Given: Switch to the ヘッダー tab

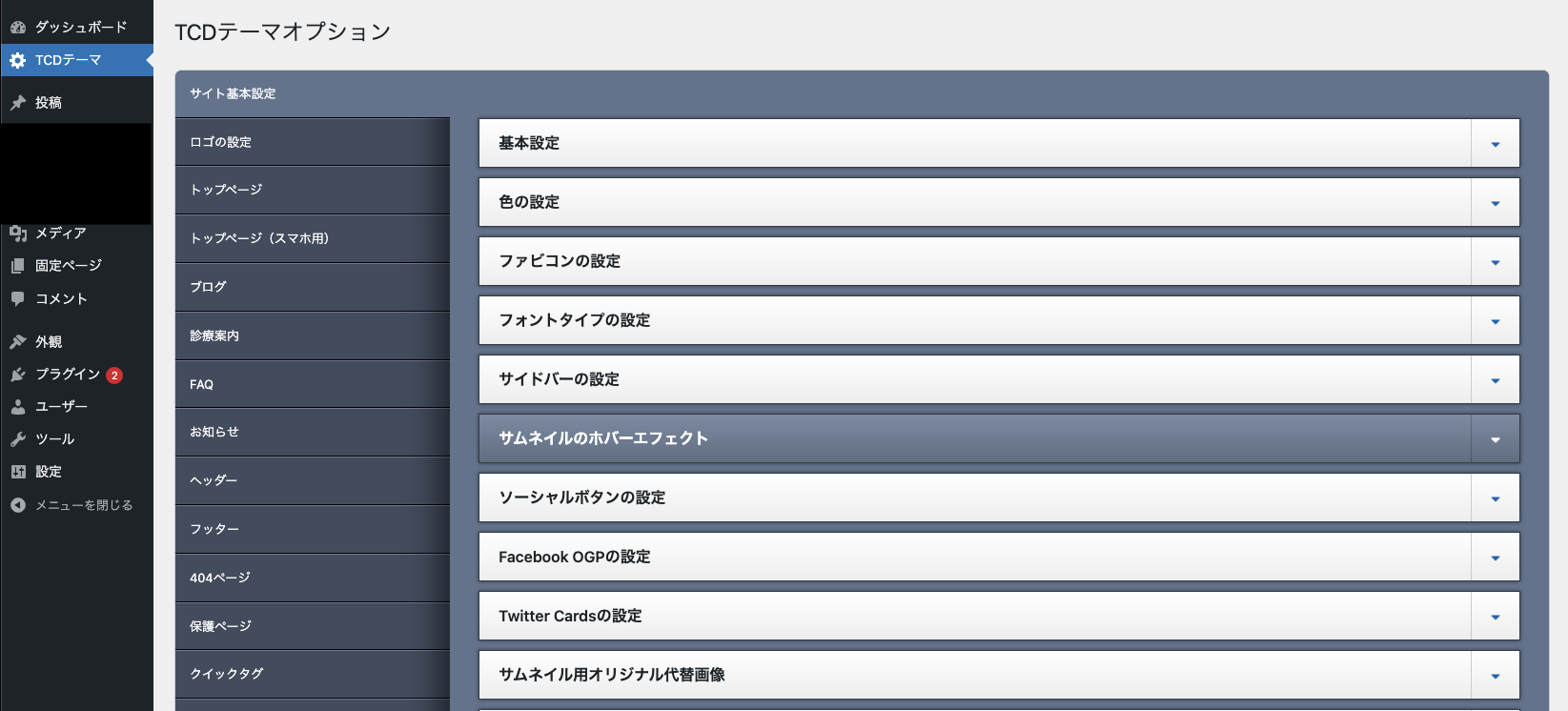Looking at the screenshot, I should [313, 480].
